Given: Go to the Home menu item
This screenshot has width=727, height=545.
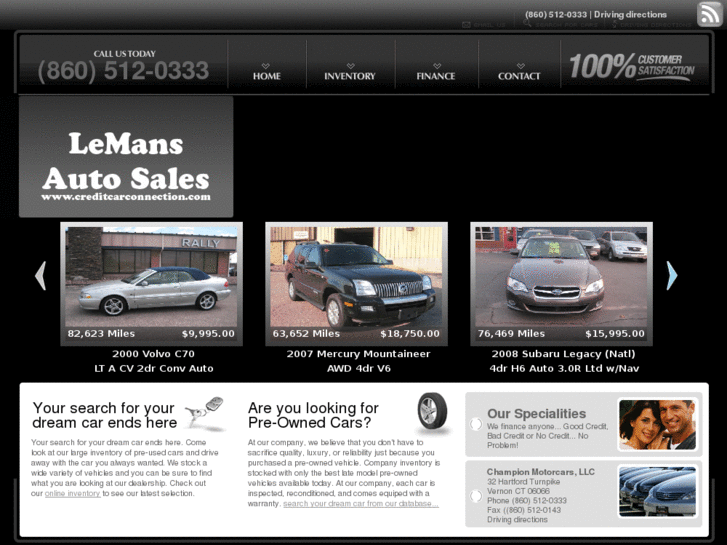Looking at the screenshot, I should [x=267, y=76].
